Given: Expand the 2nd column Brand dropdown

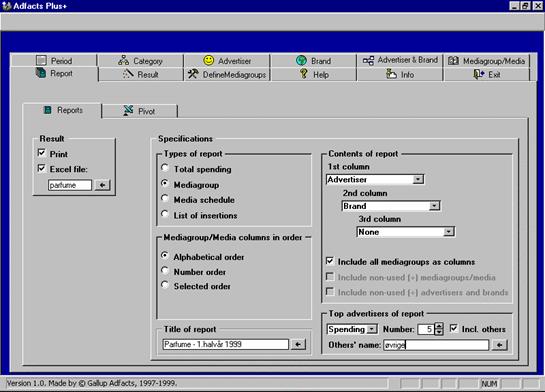Looking at the screenshot, I should pyautogui.click(x=434, y=206).
